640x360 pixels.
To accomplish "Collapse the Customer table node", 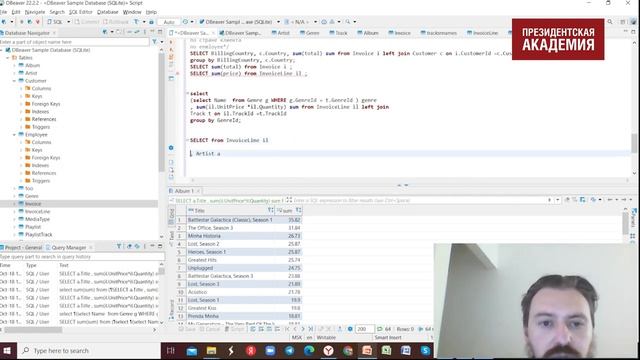I will coord(15,81).
